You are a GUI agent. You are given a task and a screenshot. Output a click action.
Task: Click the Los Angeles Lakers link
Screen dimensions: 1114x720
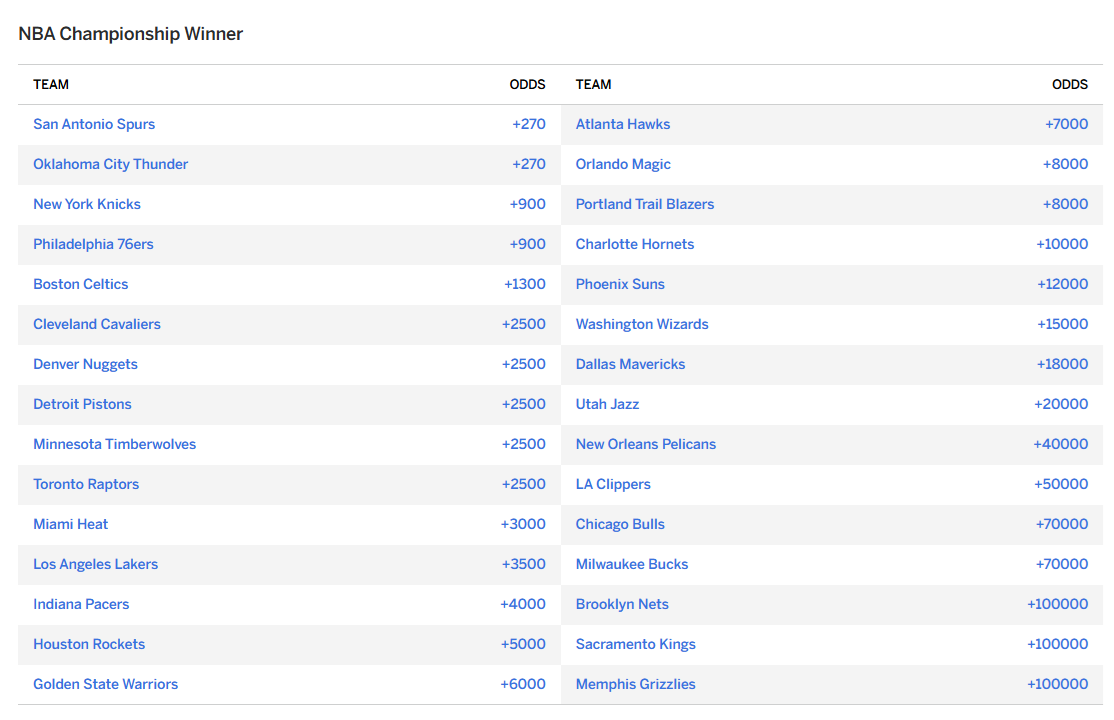(95, 564)
